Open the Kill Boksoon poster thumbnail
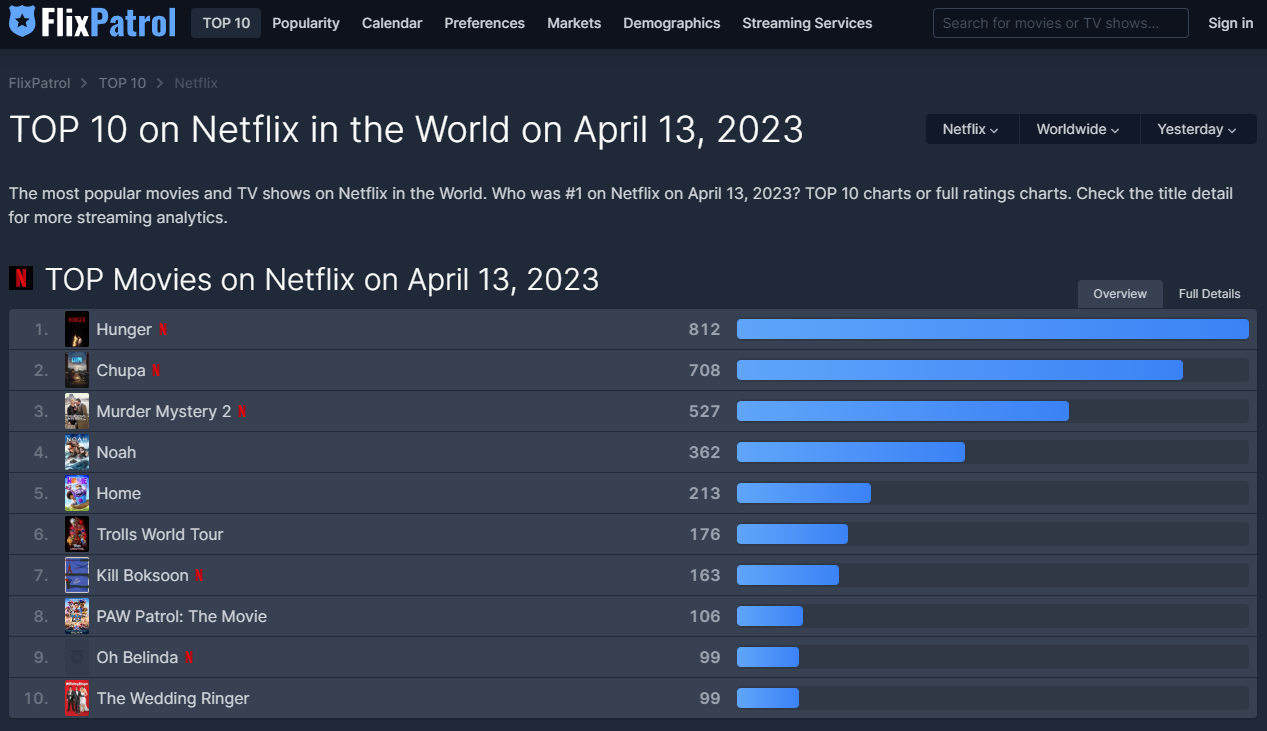1267x731 pixels. (77, 575)
